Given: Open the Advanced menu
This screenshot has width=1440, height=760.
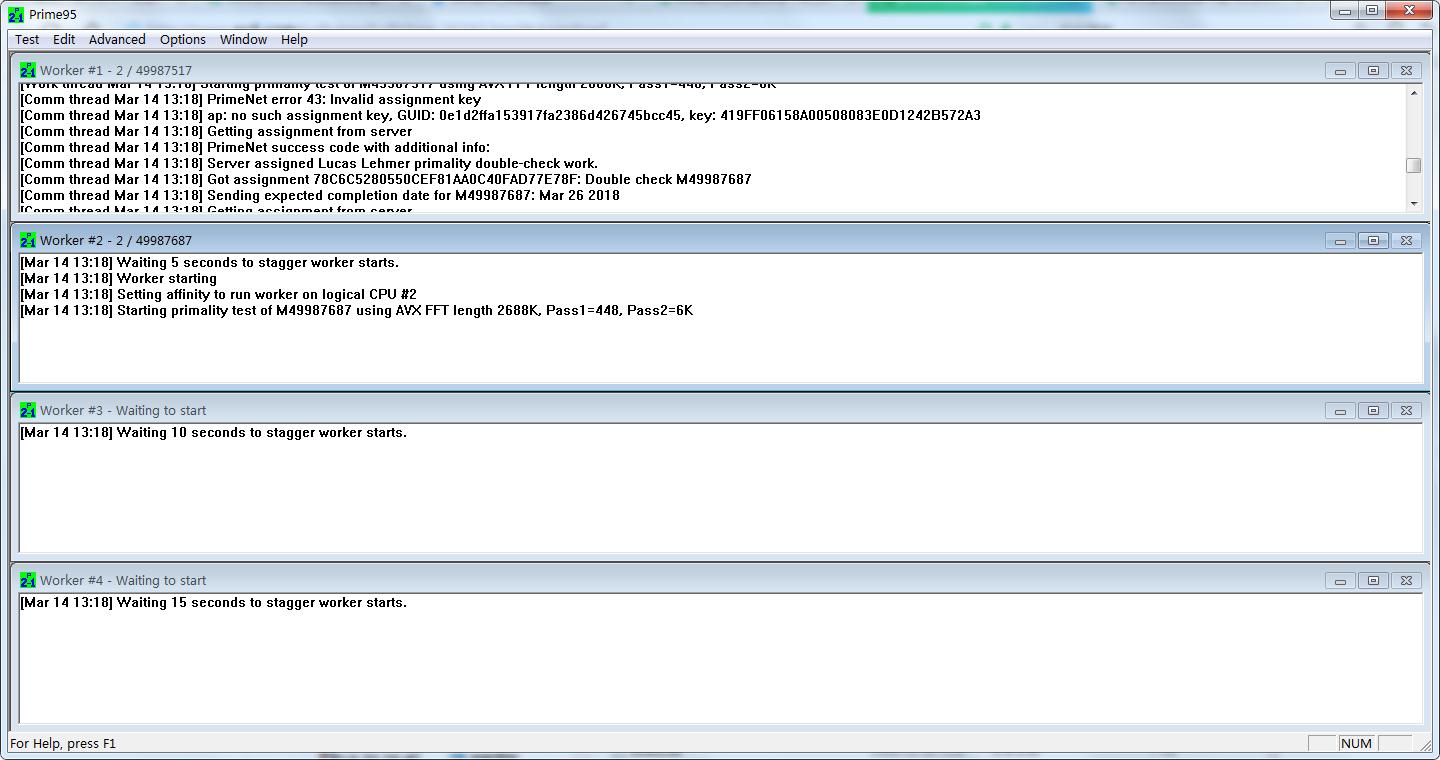Looking at the screenshot, I should [117, 39].
